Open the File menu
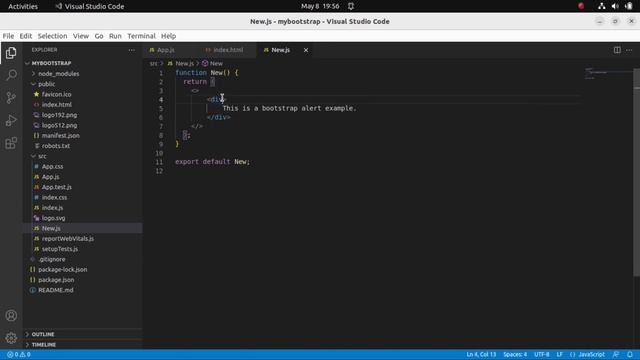The height and width of the screenshot is (360, 640). coord(8,36)
